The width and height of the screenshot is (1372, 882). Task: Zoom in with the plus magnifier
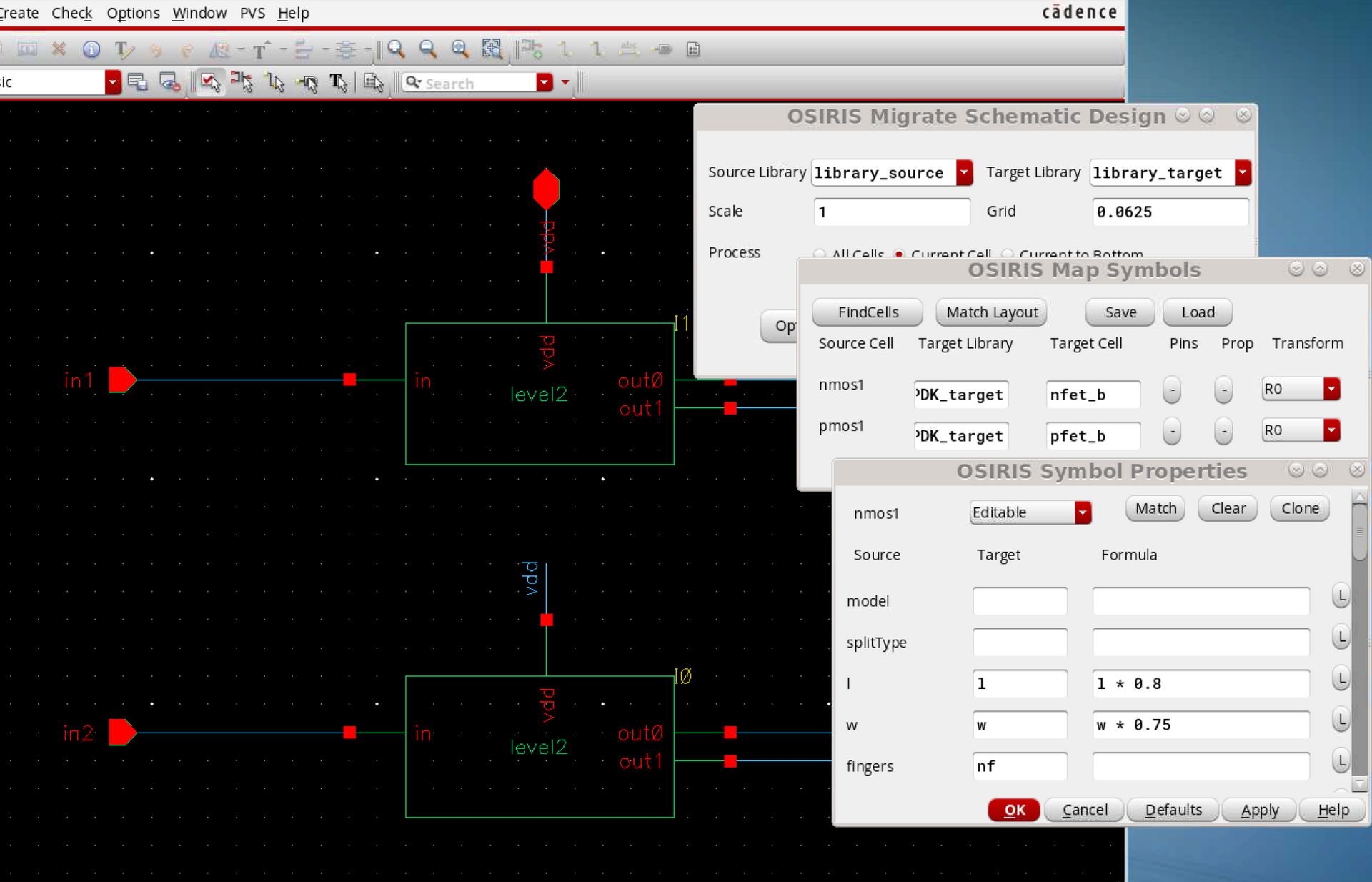coord(397,49)
